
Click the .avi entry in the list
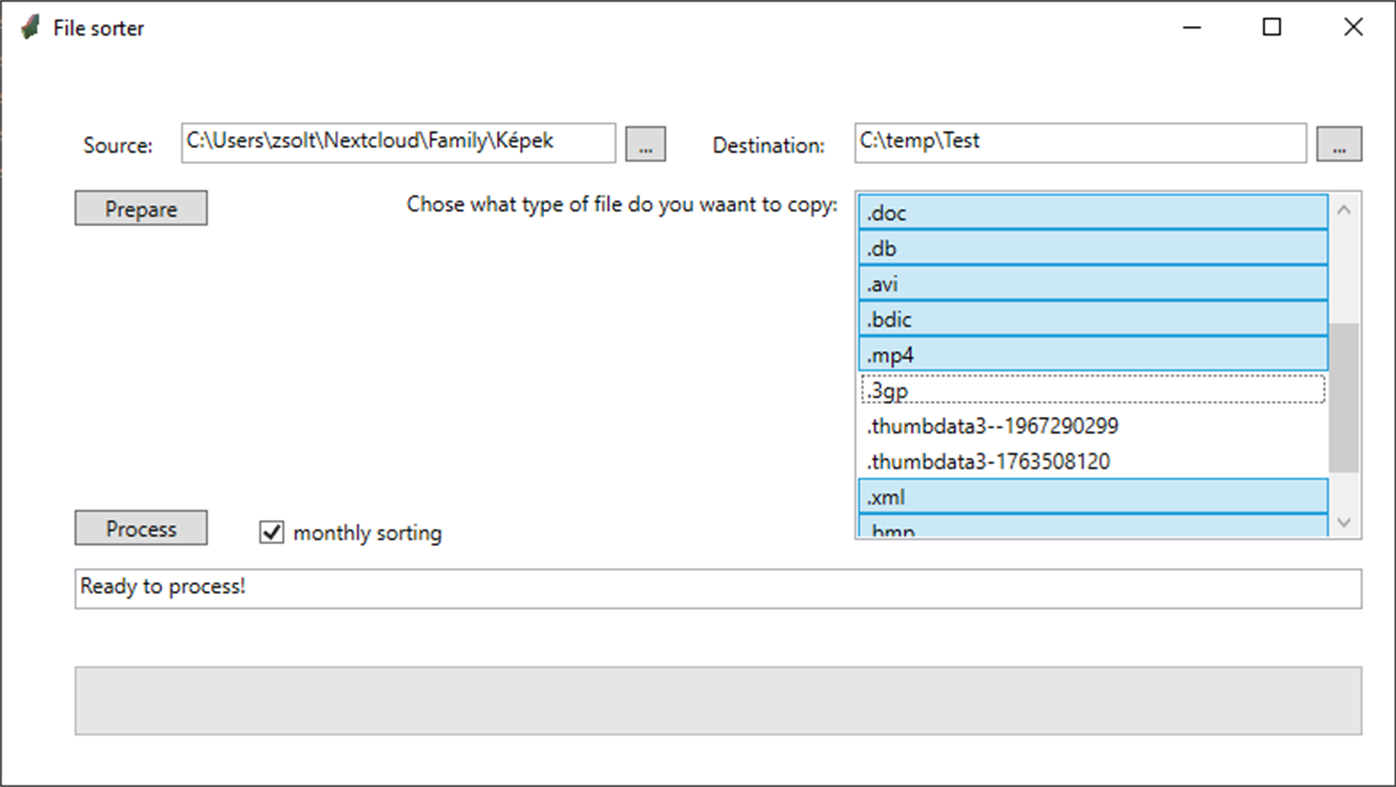click(1090, 283)
